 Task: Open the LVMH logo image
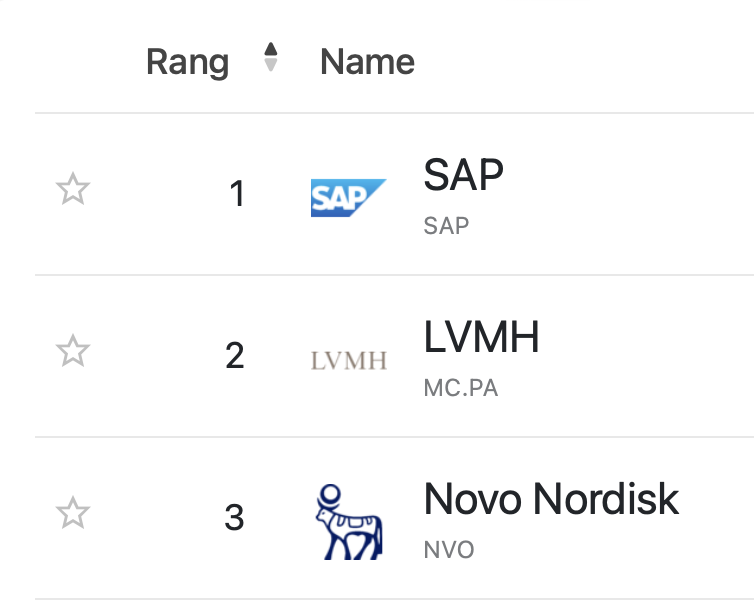click(x=348, y=361)
